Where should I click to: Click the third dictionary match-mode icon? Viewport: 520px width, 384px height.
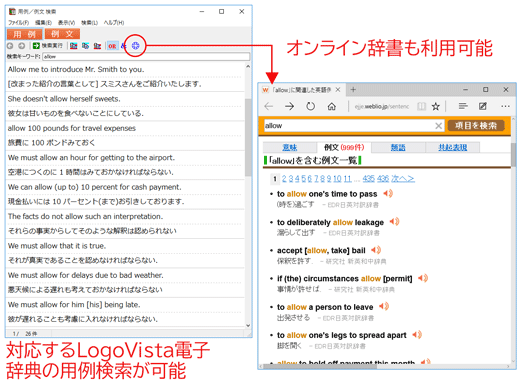pos(97,46)
